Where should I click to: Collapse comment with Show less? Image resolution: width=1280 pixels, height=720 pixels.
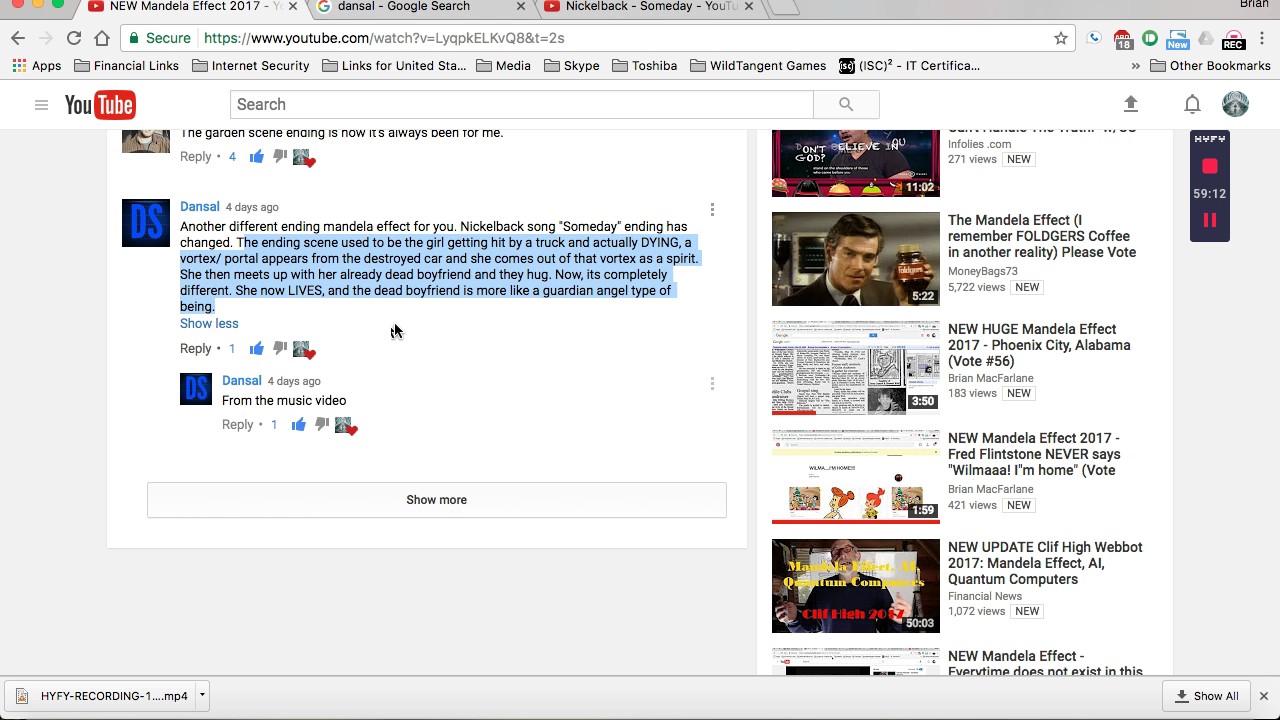tap(209, 323)
